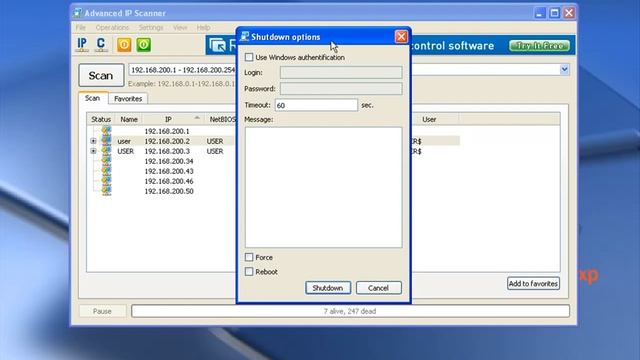Switch to the Favorites tab

[x=128, y=99]
